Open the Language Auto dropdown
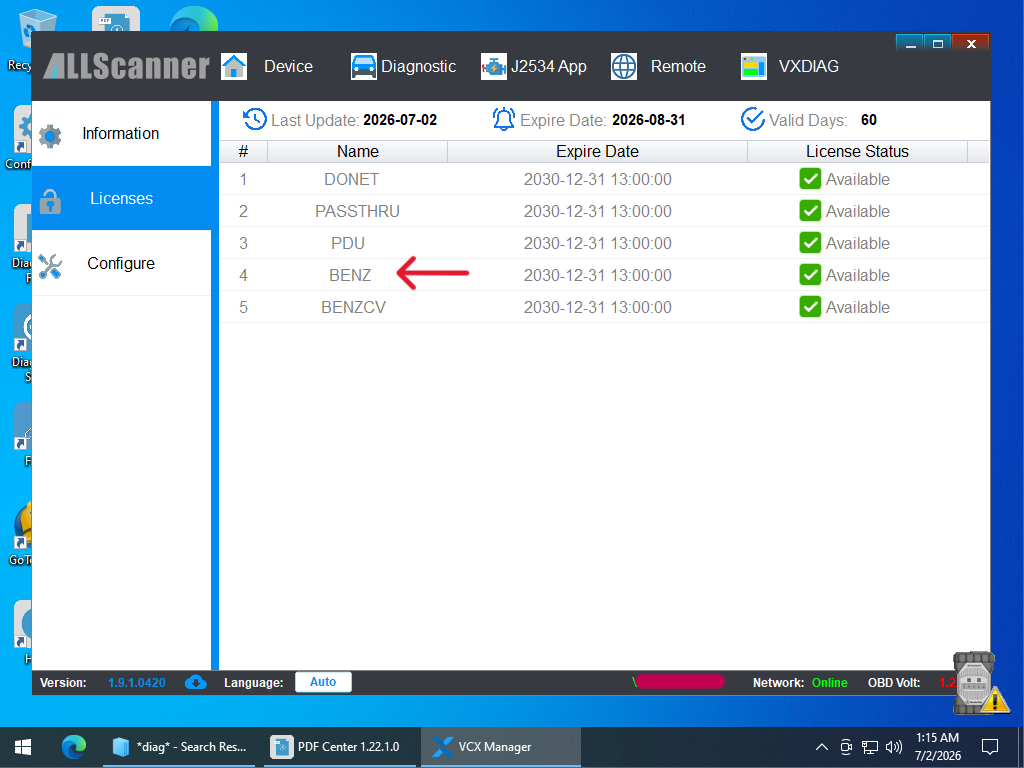 pyautogui.click(x=323, y=682)
